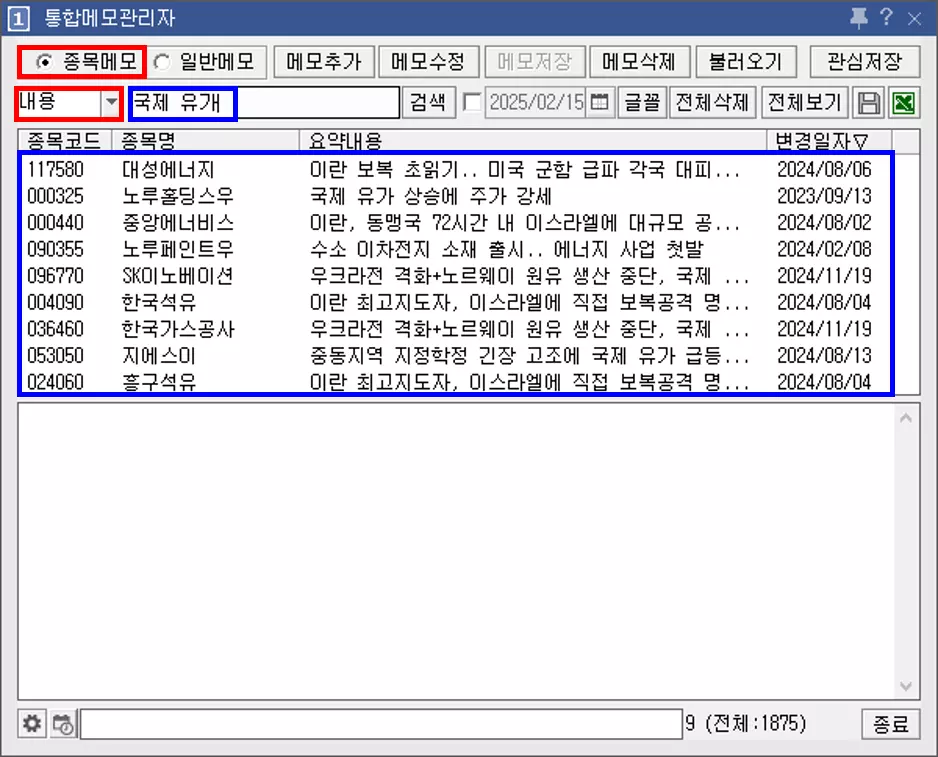
Task: Expand the 내용 search type dropdown
Action: pyautogui.click(x=111, y=103)
